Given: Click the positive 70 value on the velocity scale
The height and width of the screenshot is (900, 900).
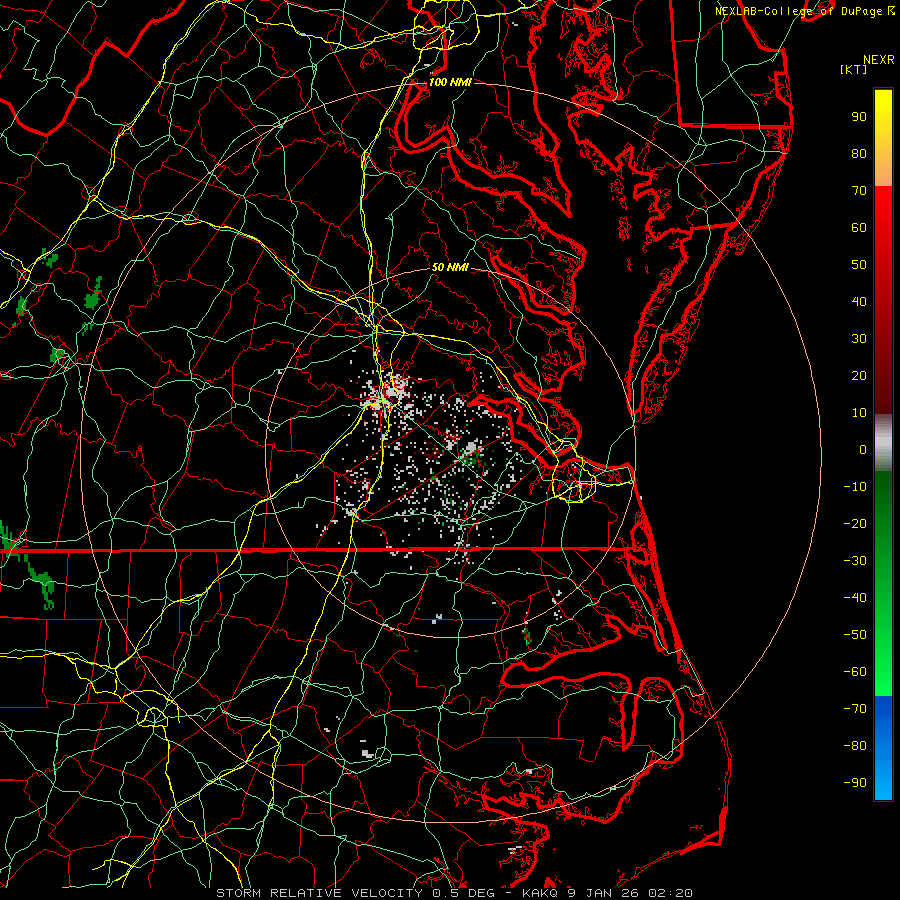Looking at the screenshot, I should pyautogui.click(x=859, y=191).
